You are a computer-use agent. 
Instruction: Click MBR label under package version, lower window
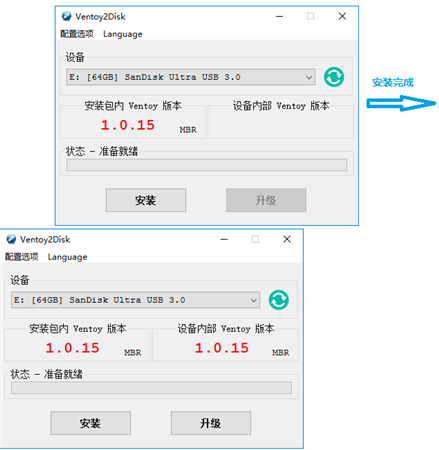tap(133, 353)
